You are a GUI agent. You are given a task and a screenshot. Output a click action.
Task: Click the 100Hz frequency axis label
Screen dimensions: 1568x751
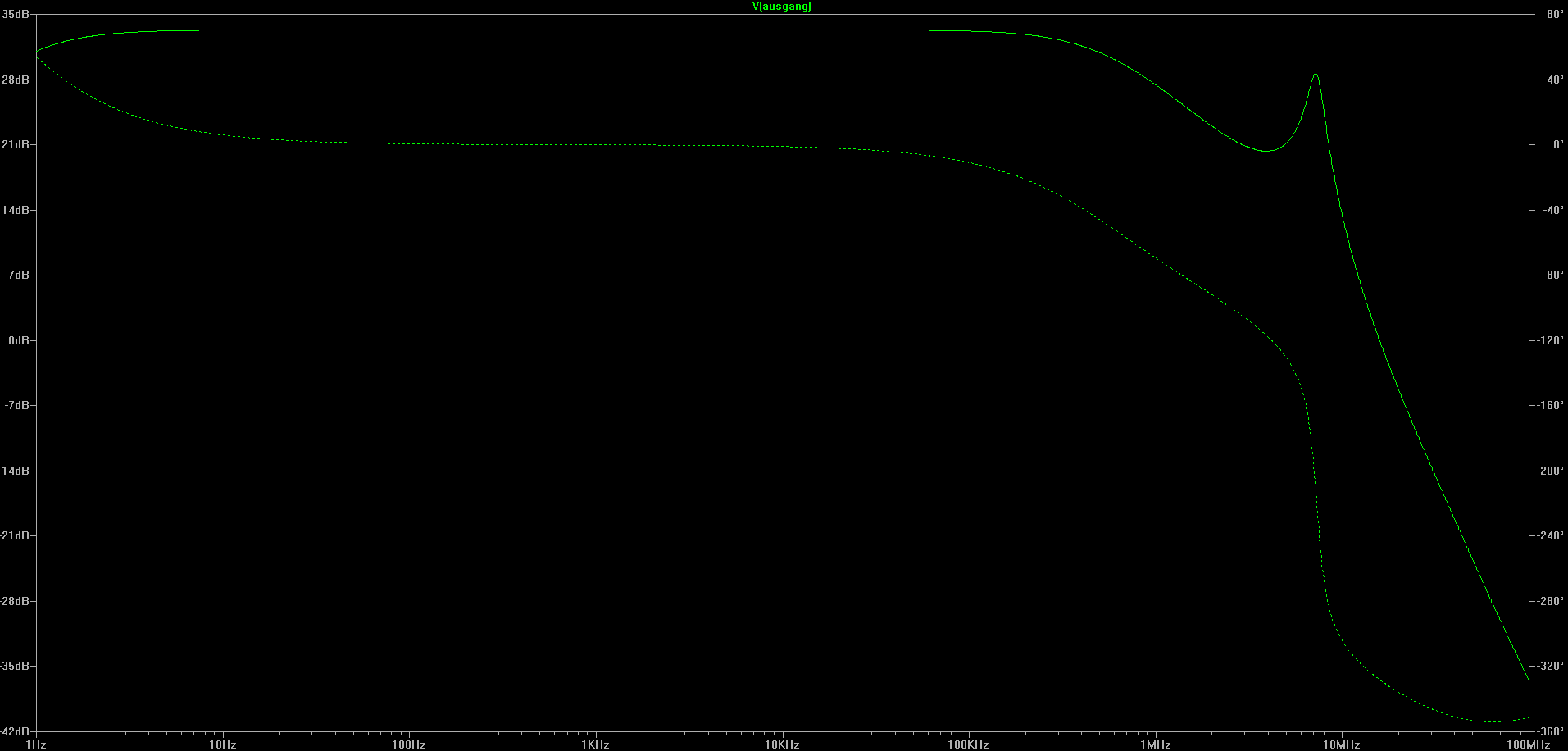(409, 744)
